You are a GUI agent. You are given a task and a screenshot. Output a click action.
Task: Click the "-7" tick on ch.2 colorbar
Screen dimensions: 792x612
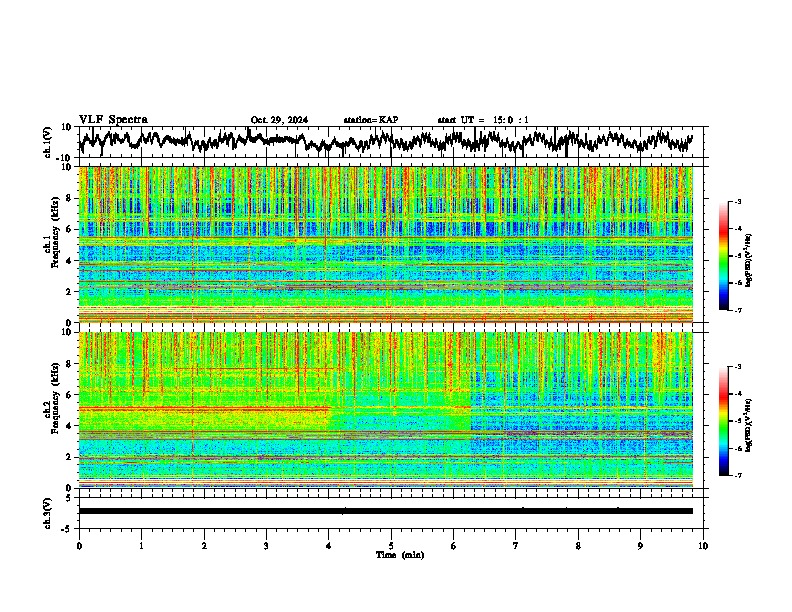[737, 475]
